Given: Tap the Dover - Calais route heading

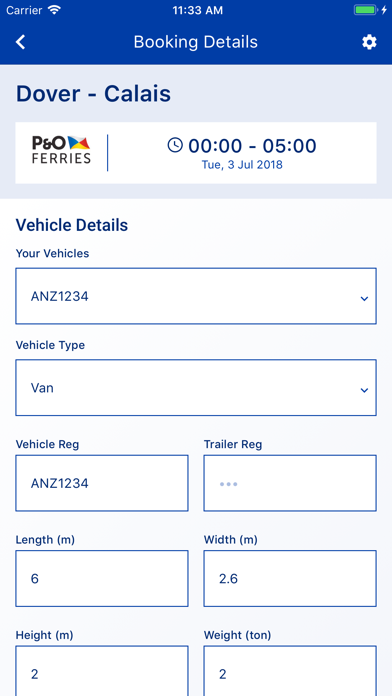Looking at the screenshot, I should pos(93,94).
